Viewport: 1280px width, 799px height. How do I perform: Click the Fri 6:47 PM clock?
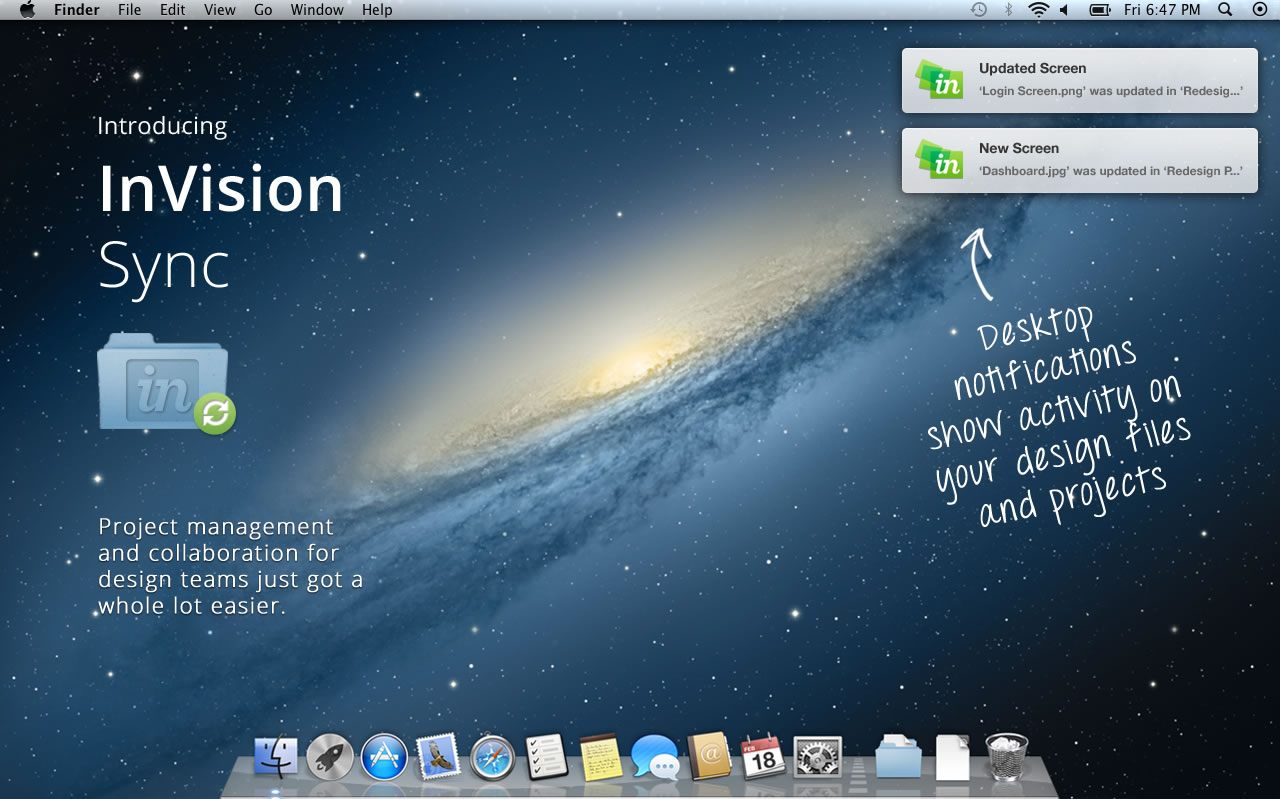click(x=1162, y=10)
